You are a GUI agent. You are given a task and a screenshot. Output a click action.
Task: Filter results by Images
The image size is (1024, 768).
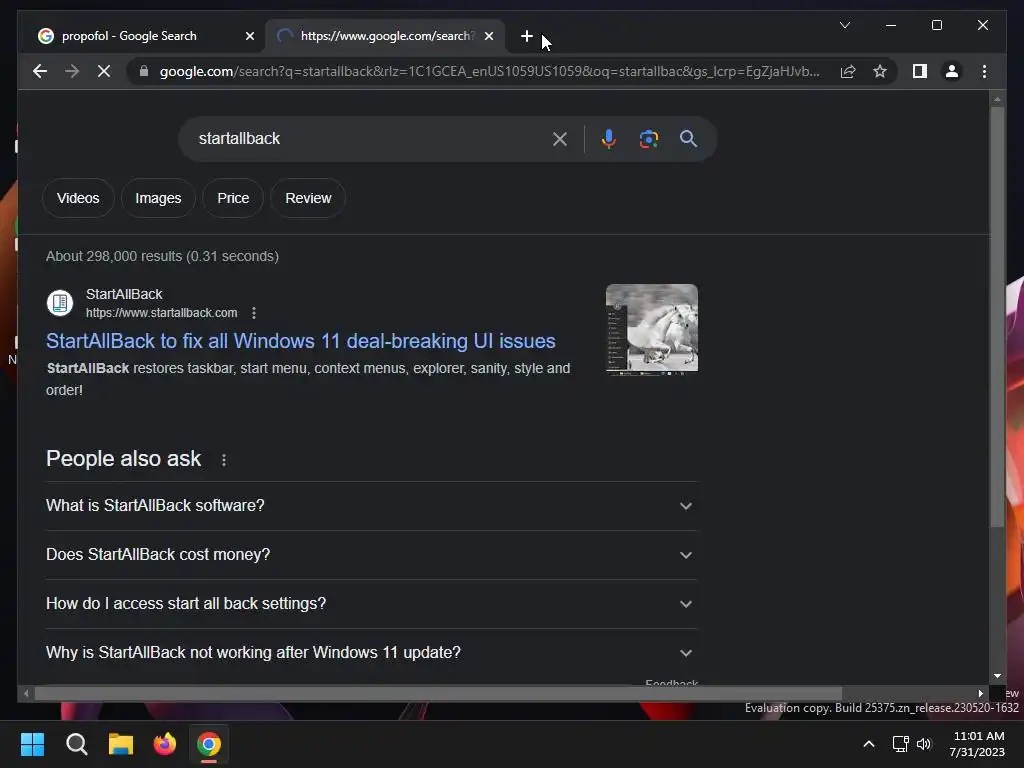pos(158,198)
